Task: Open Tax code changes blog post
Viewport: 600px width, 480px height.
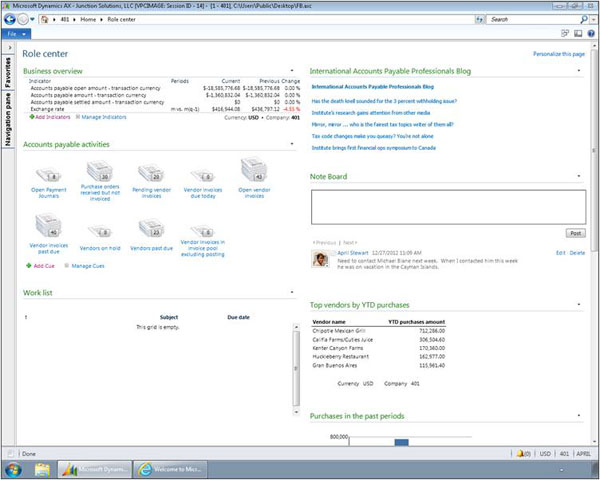Action: pos(372,136)
